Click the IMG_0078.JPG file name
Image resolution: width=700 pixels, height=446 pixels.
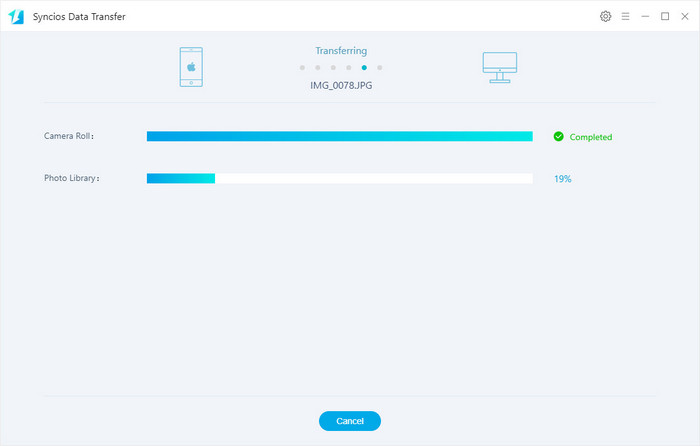click(x=341, y=85)
